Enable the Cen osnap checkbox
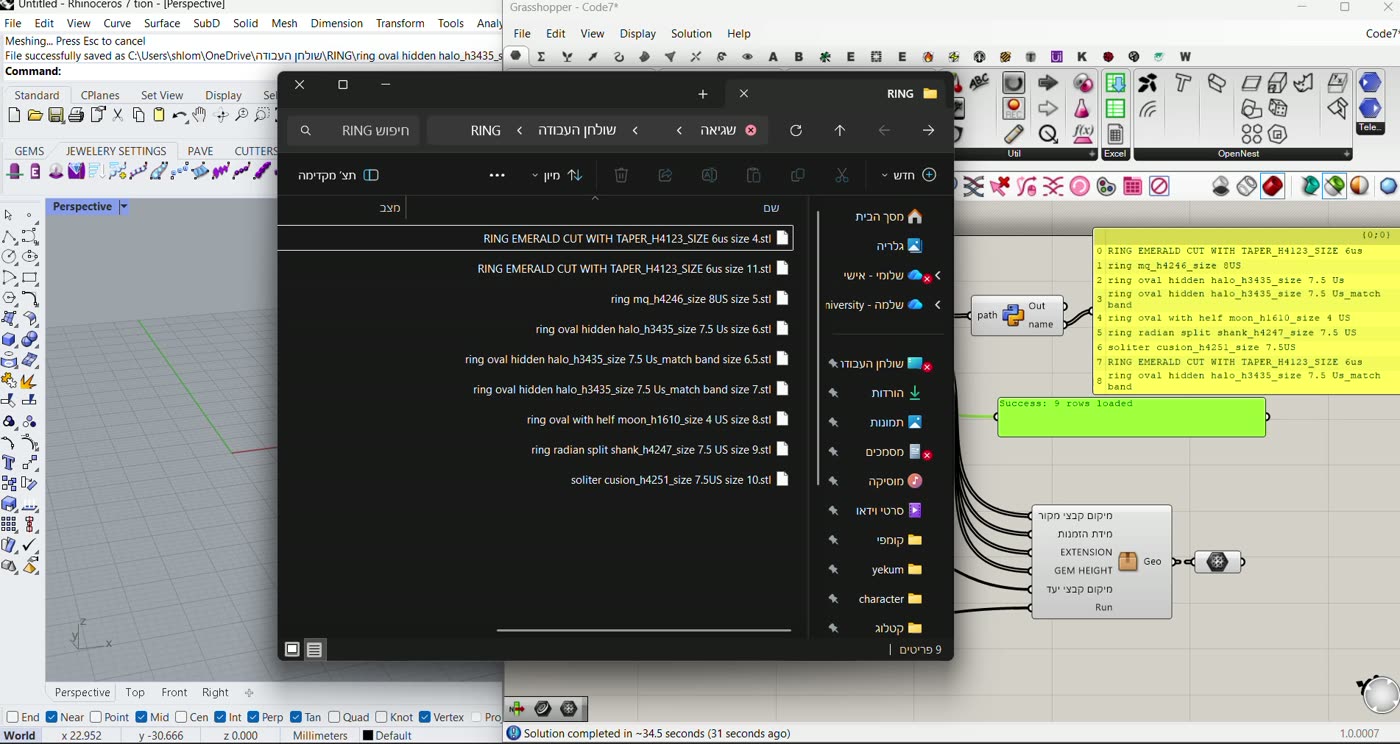Image resolution: width=1400 pixels, height=744 pixels. (x=180, y=717)
